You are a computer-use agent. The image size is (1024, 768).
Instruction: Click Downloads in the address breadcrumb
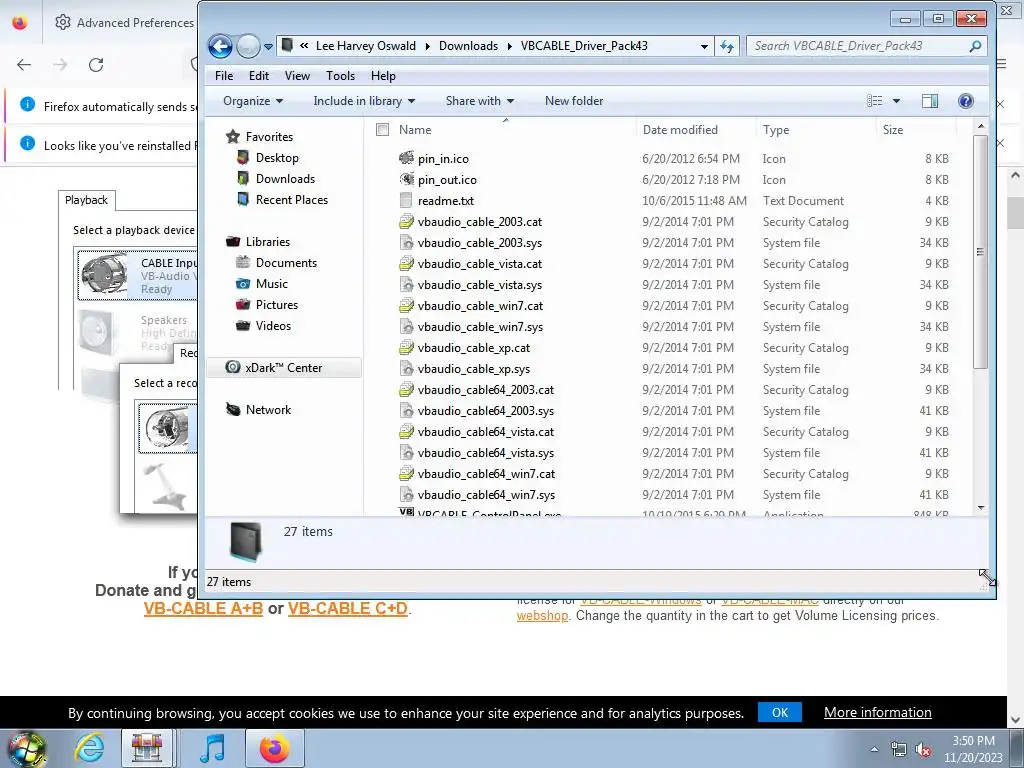click(468, 46)
